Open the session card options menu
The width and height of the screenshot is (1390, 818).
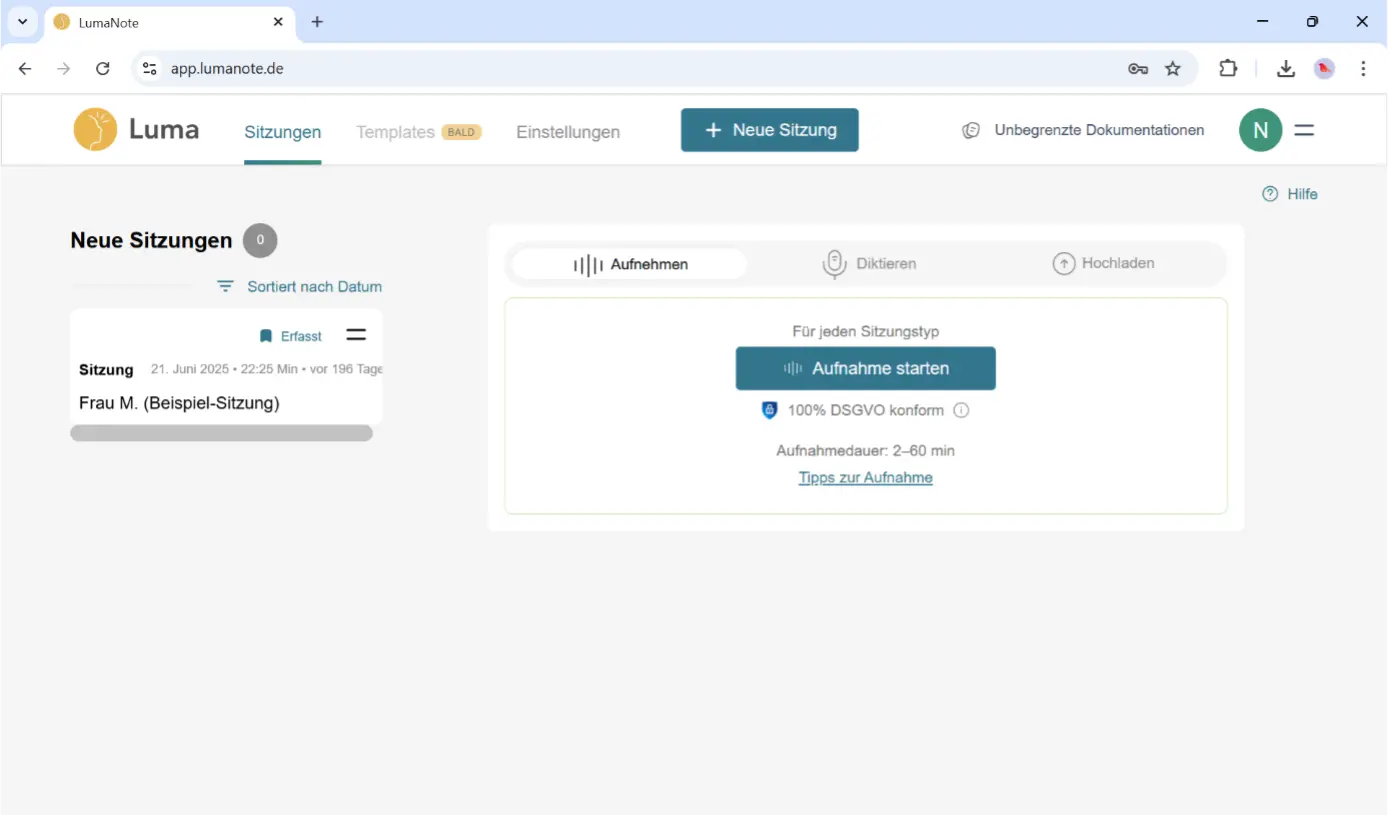pos(356,335)
